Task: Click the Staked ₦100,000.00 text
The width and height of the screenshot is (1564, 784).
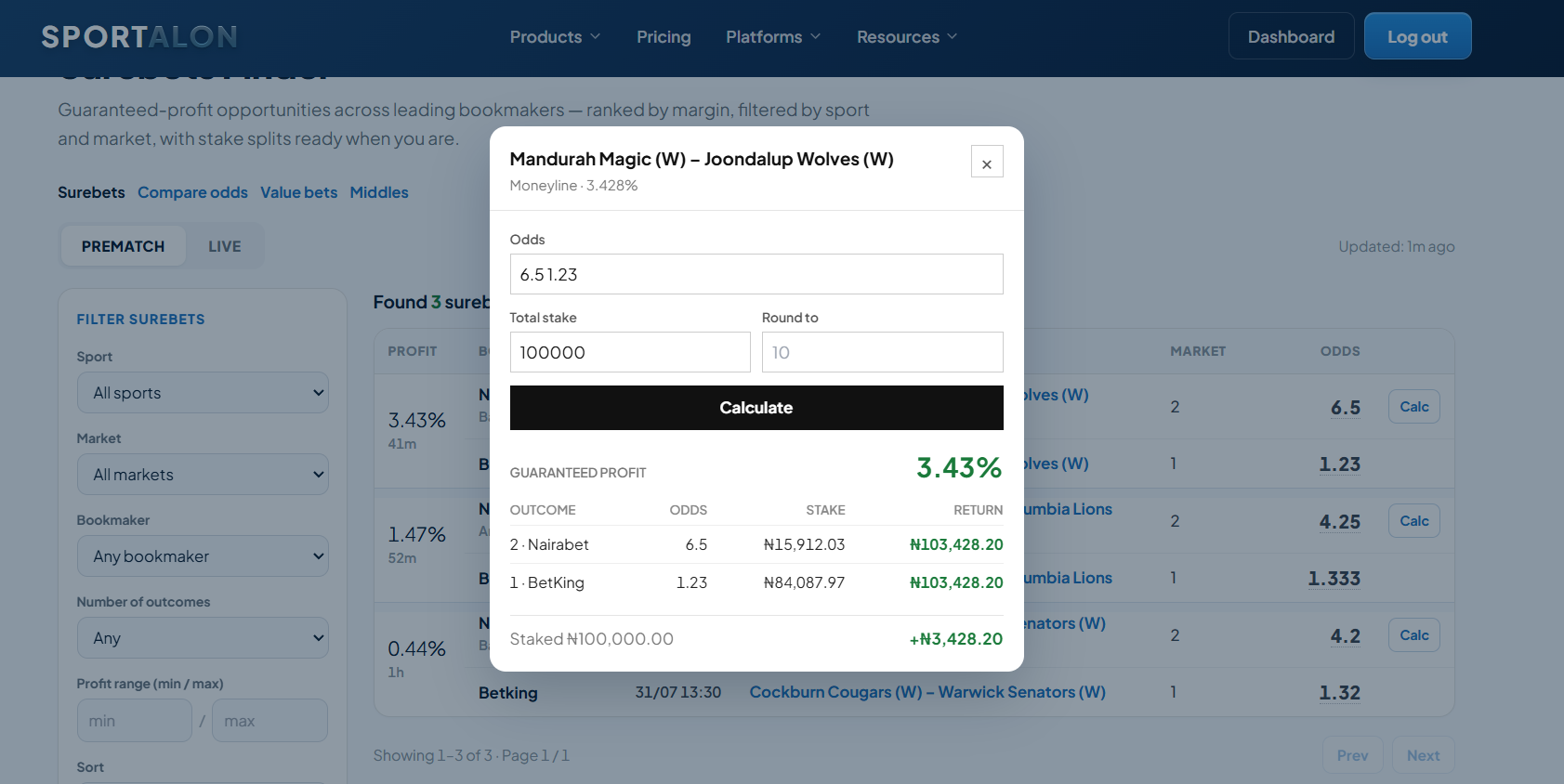Action: click(592, 639)
